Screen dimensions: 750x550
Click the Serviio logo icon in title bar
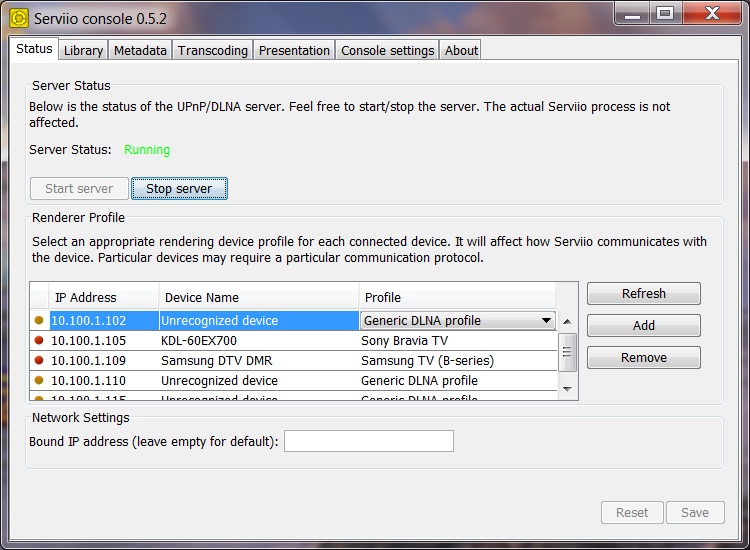(19, 18)
